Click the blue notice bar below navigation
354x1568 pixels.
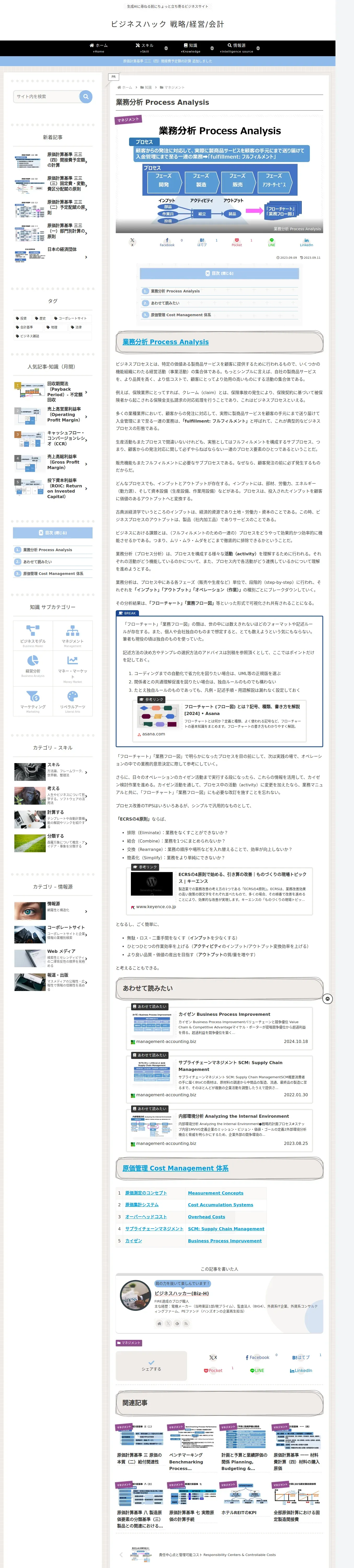tap(168, 61)
